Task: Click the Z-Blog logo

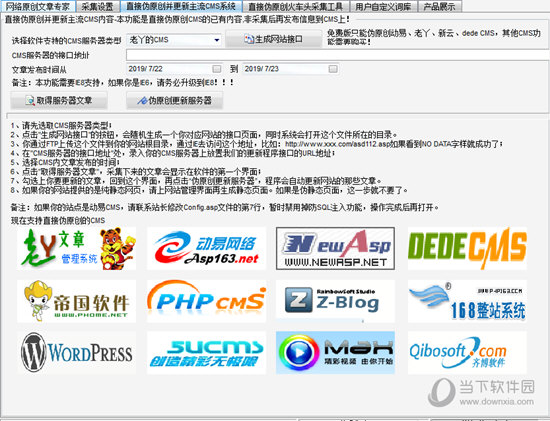Action: pos(335,301)
